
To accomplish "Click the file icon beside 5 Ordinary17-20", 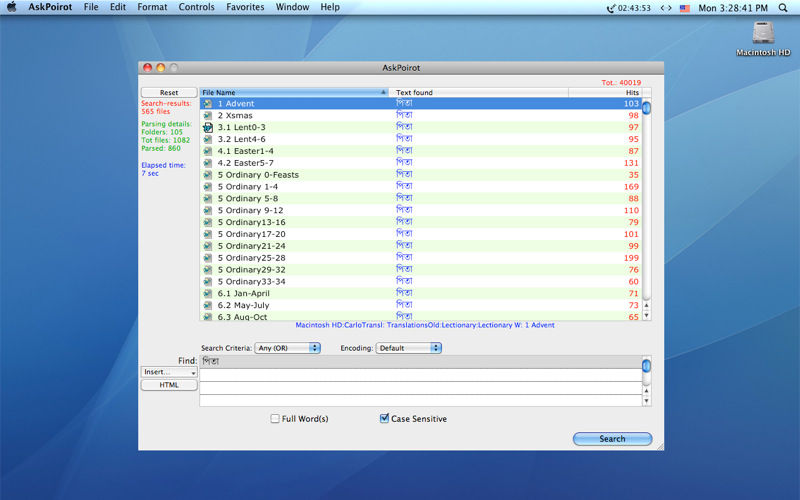I will click(208, 234).
